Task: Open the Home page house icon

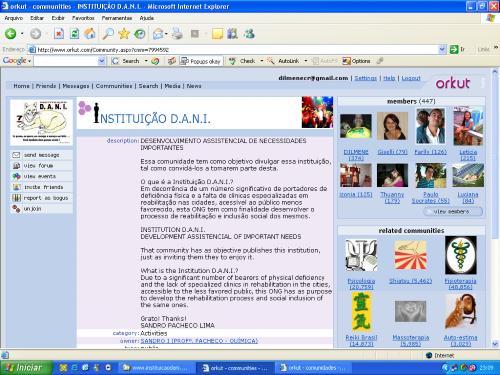Action: coord(89,33)
